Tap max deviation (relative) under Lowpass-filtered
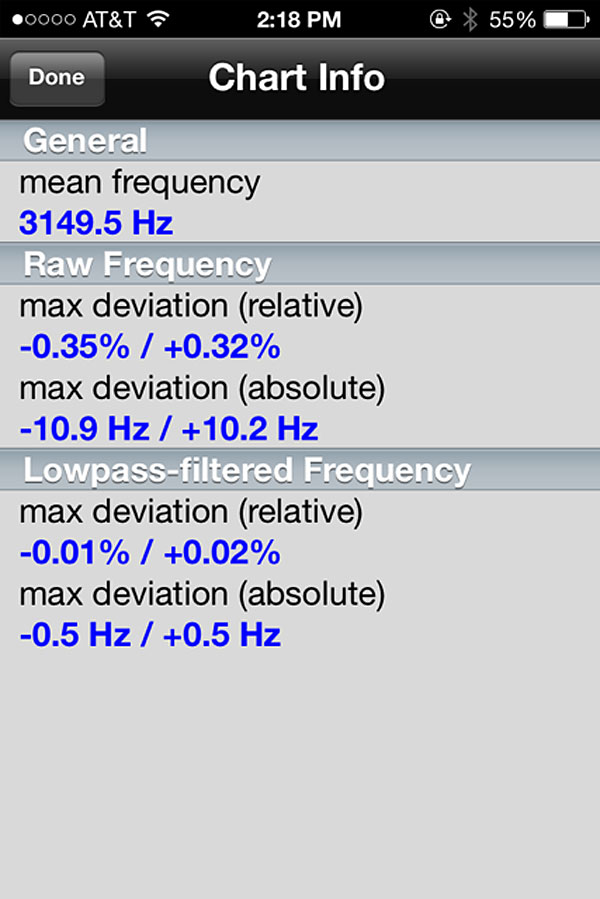Image resolution: width=600 pixels, height=899 pixels. click(x=191, y=511)
